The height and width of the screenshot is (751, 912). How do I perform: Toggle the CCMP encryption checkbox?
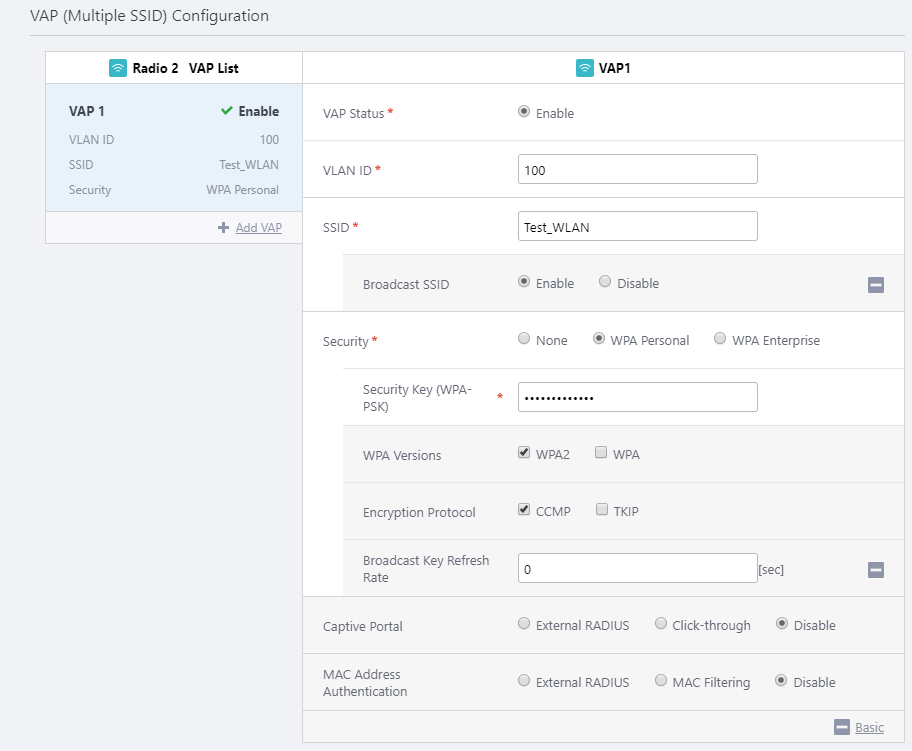[x=524, y=510]
